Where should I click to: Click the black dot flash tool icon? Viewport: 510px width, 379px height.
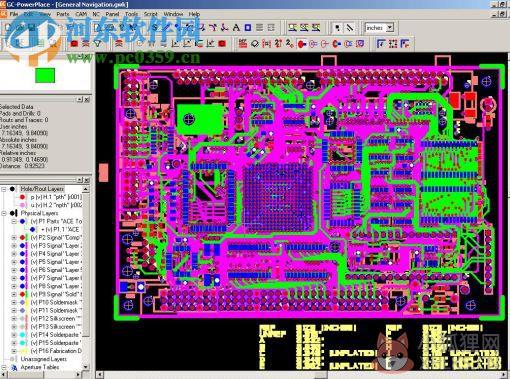coord(337,27)
